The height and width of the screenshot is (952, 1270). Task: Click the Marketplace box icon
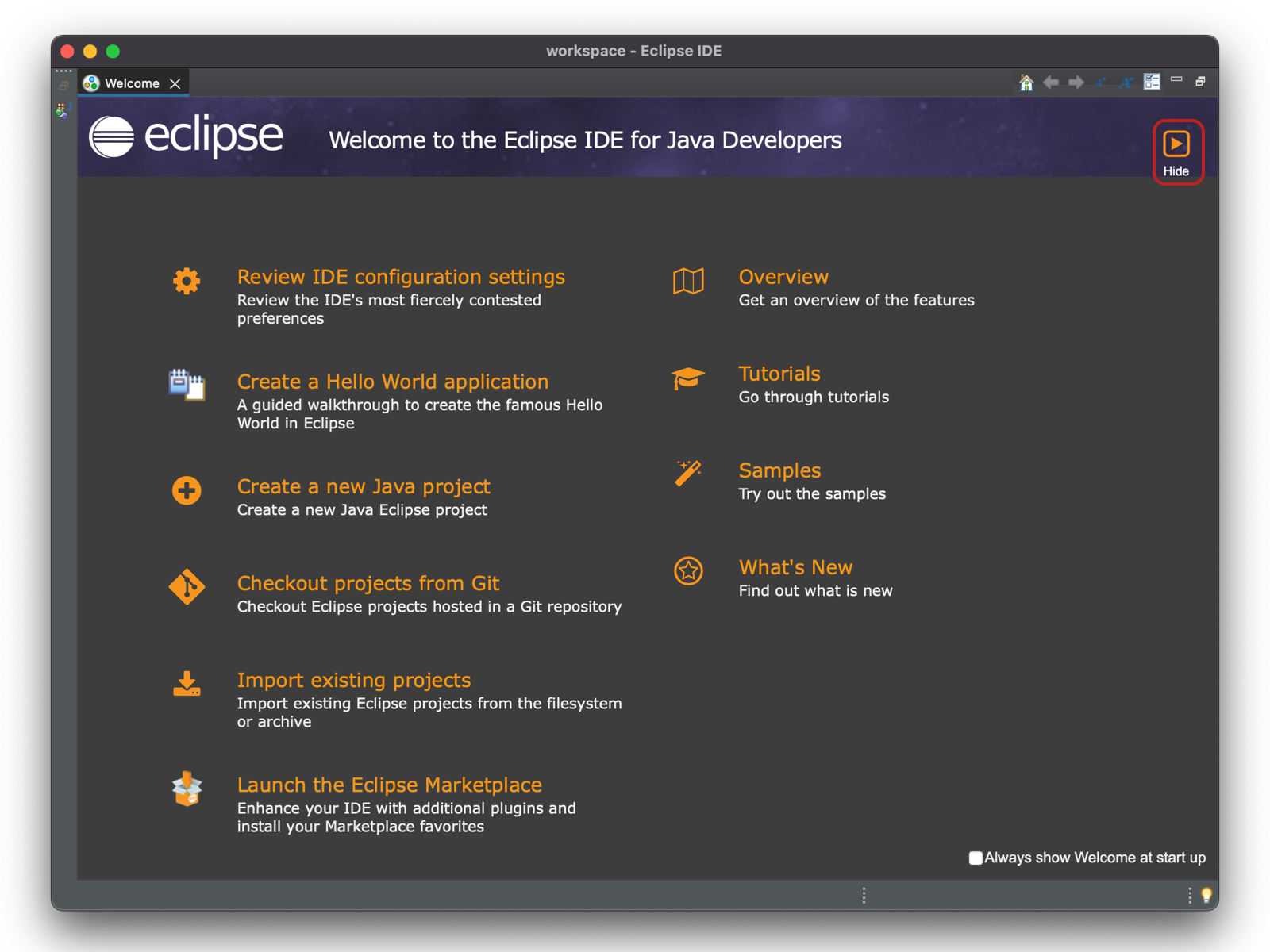coord(187,789)
